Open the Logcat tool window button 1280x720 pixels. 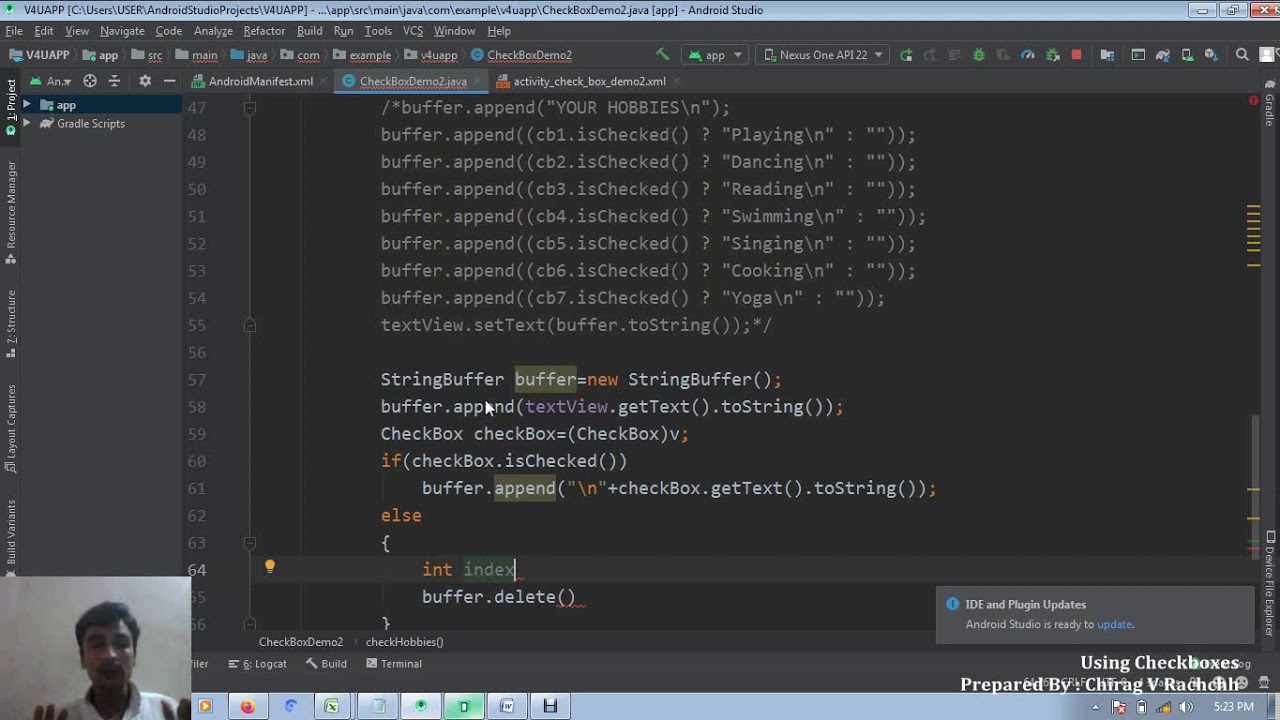(258, 664)
